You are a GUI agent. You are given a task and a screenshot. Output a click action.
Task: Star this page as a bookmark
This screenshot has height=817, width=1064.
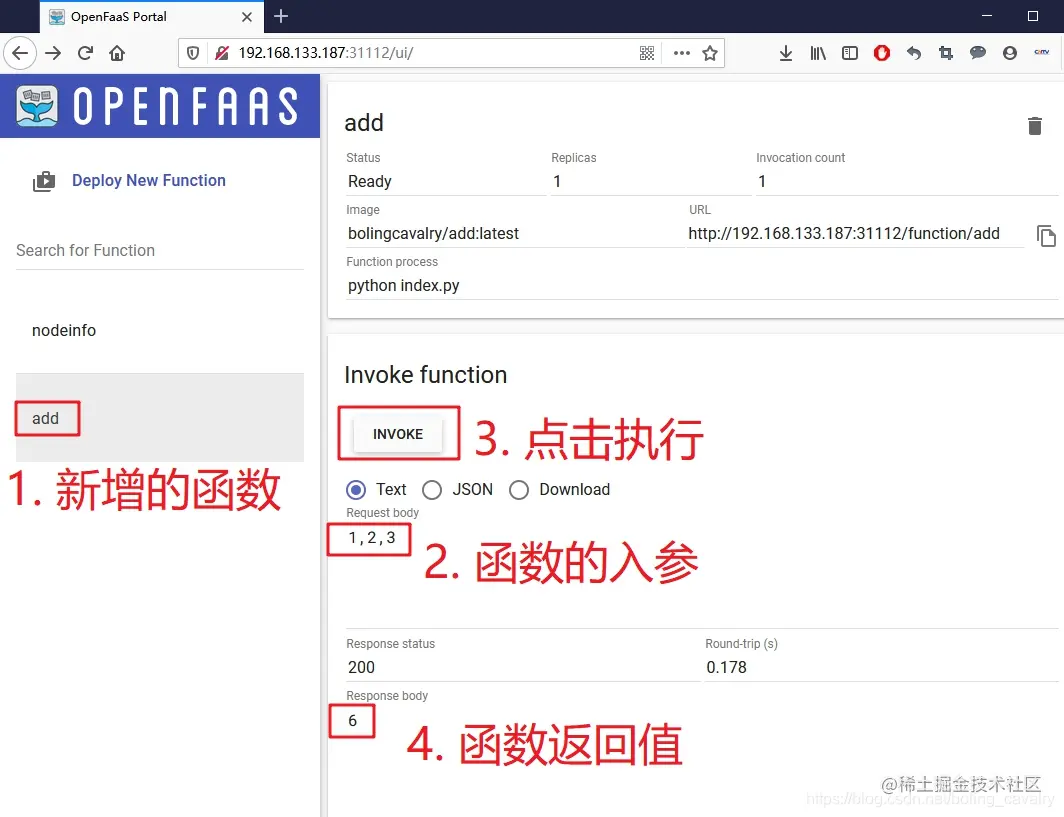[x=710, y=53]
